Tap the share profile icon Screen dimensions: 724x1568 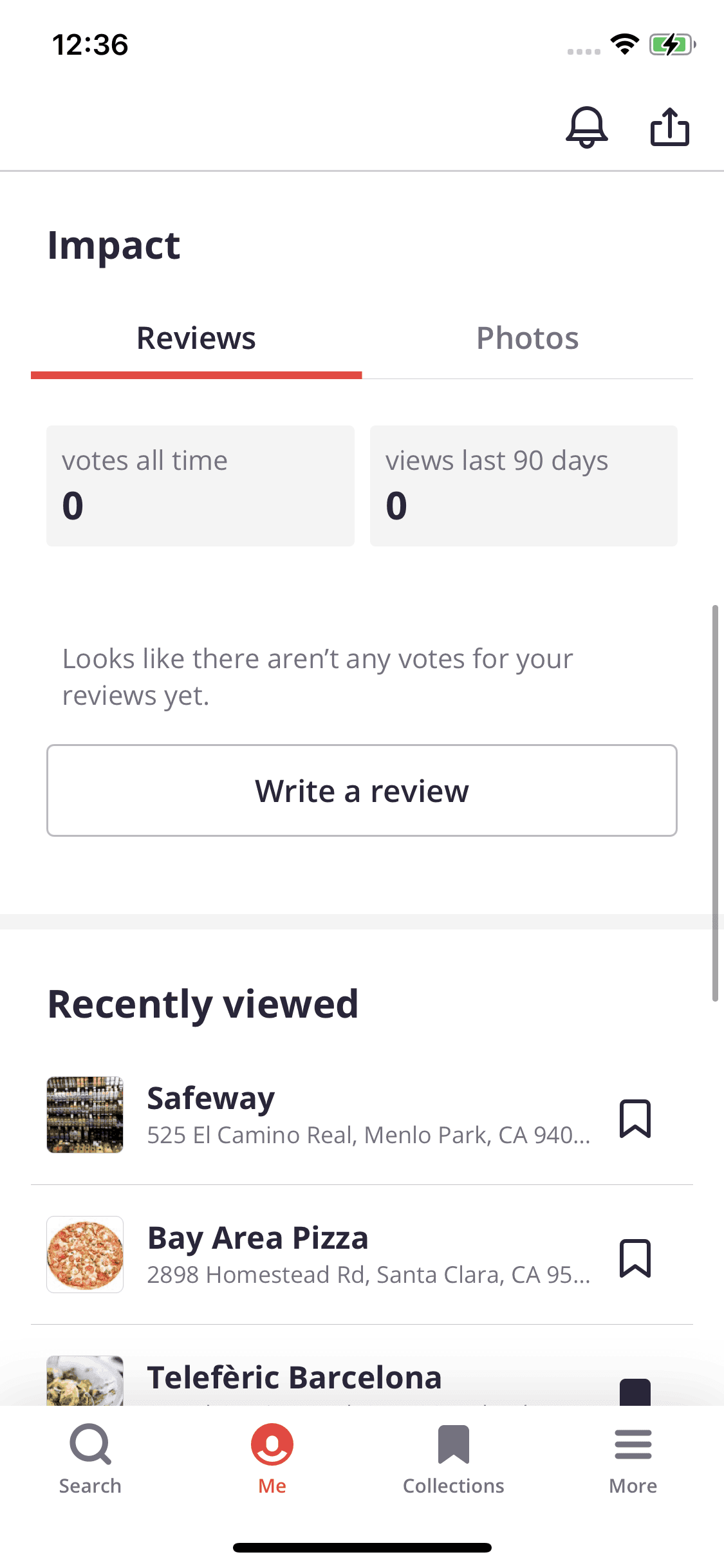click(669, 127)
